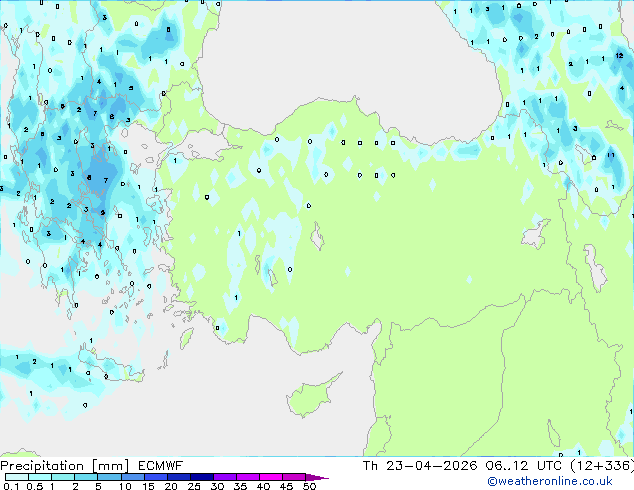Click the 2–5 mm legend color box
The width and height of the screenshot is (634, 490).
[86, 477]
